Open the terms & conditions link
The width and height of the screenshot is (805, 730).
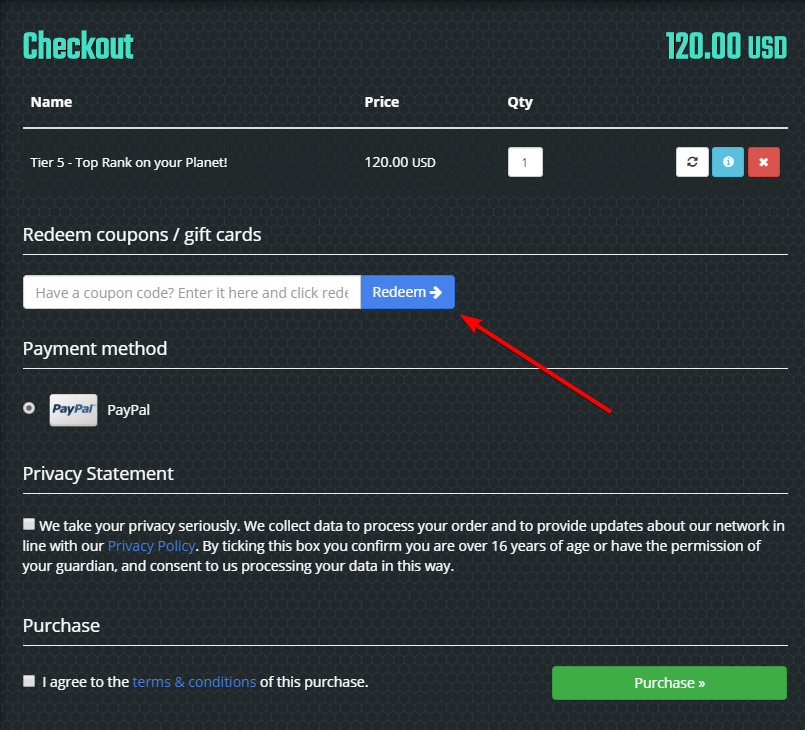pyautogui.click(x=194, y=682)
